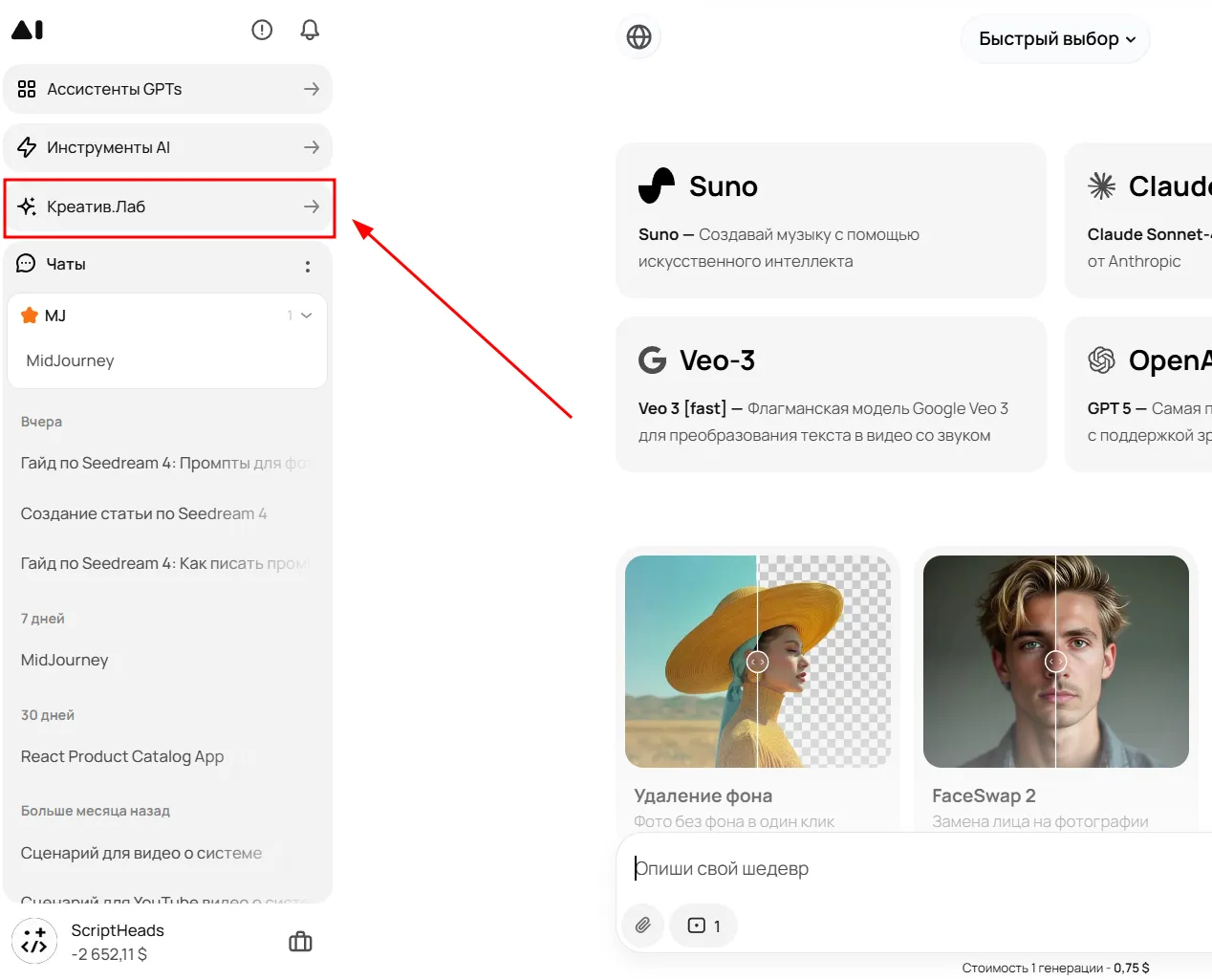Click the Вчера date group label
Viewport: 1212px width, 980px height.
pyautogui.click(x=41, y=422)
